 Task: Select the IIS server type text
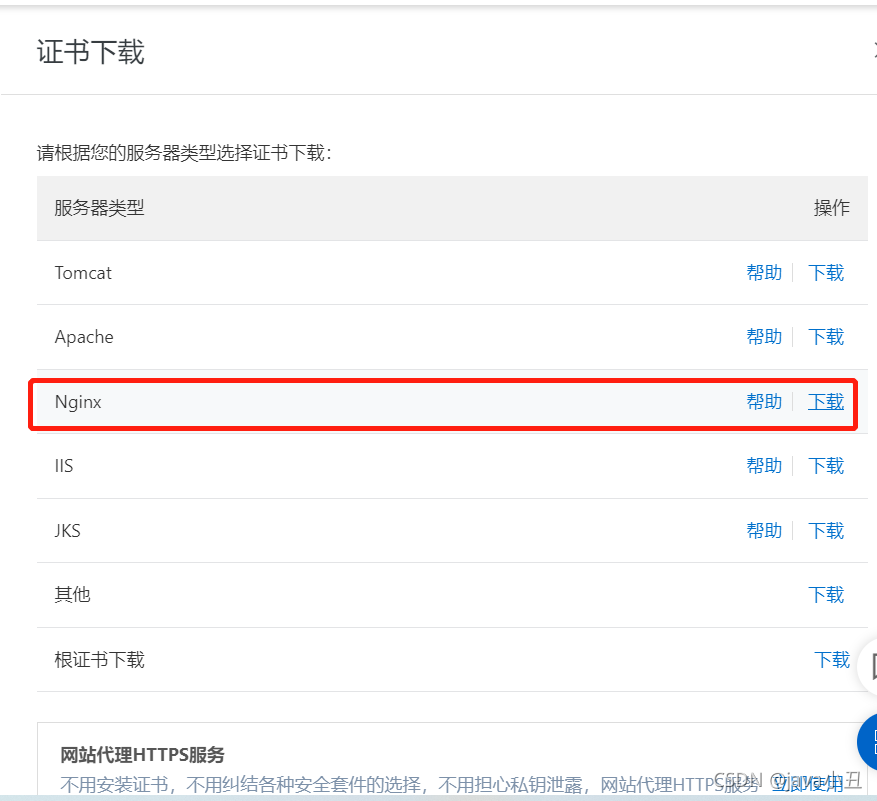[64, 465]
